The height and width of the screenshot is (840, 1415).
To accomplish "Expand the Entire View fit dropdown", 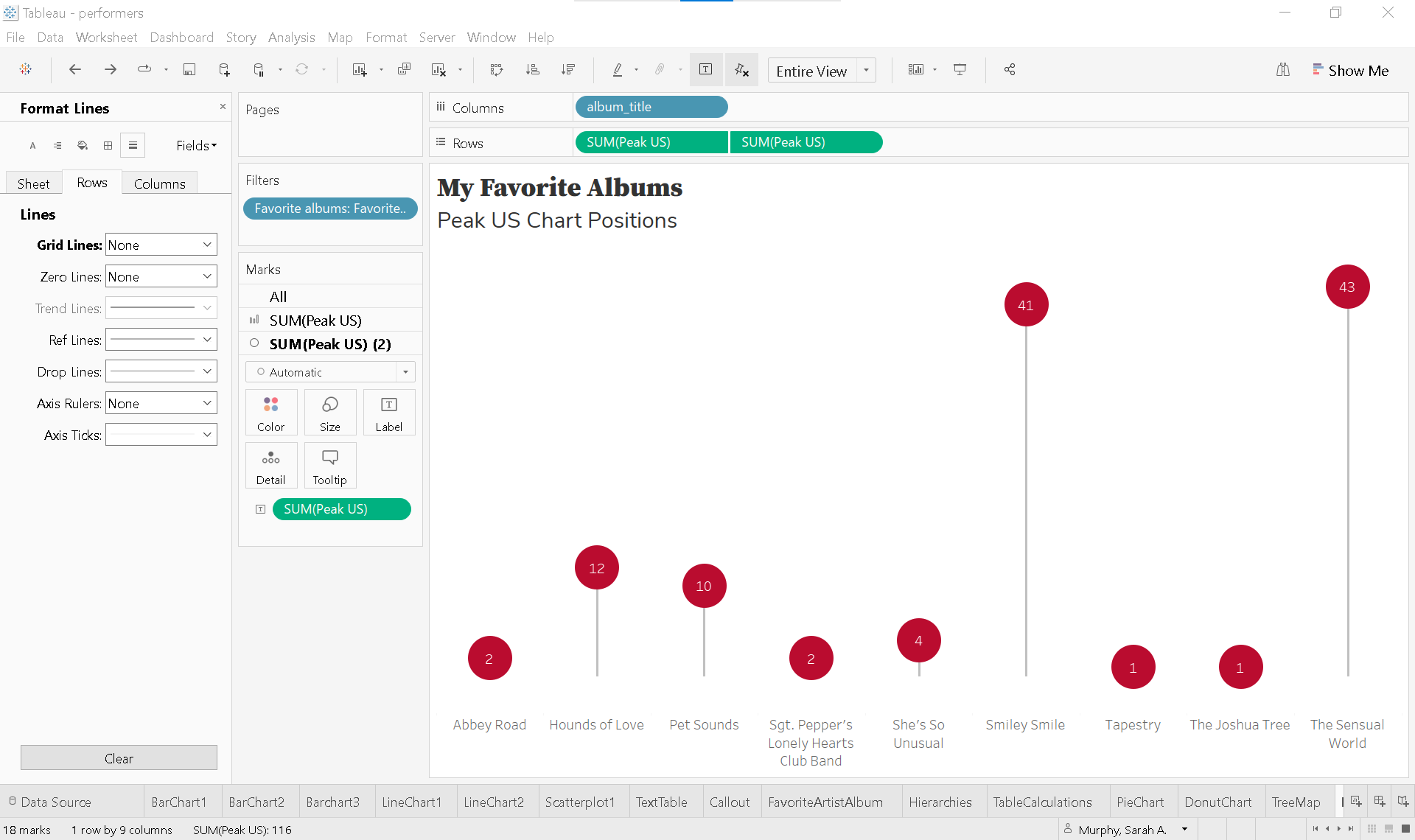I will [x=865, y=70].
